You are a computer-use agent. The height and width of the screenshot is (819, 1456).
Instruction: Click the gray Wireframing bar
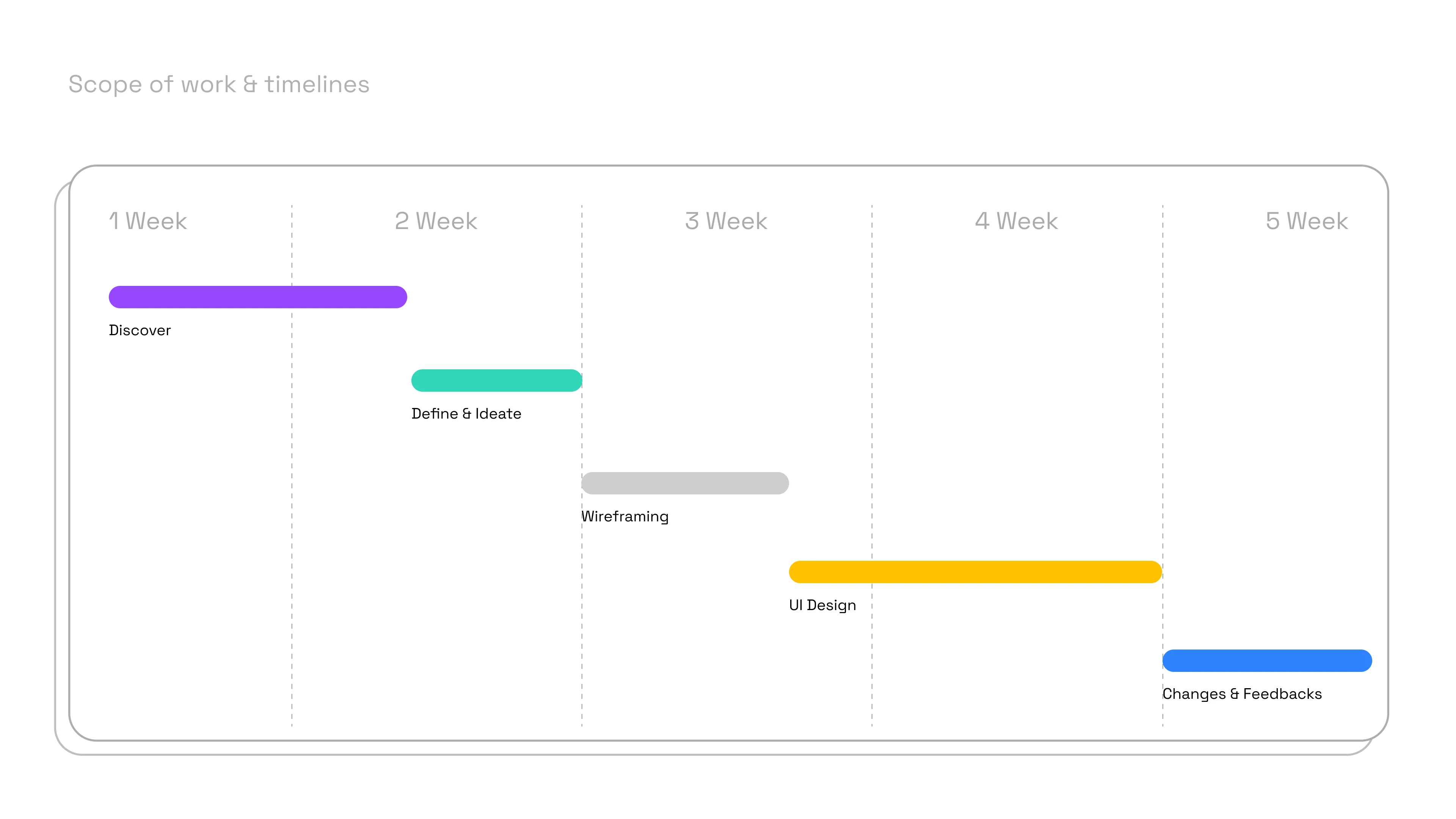pyautogui.click(x=684, y=483)
